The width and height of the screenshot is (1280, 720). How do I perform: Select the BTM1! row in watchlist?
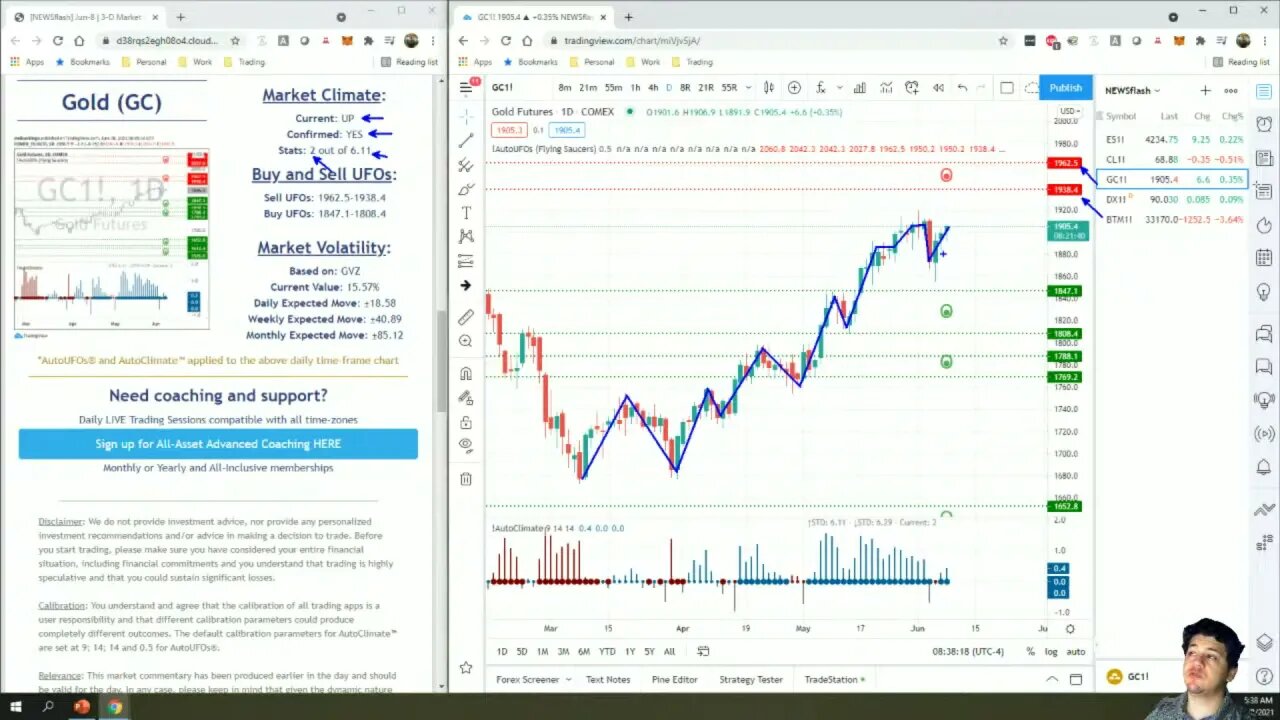point(1173,219)
